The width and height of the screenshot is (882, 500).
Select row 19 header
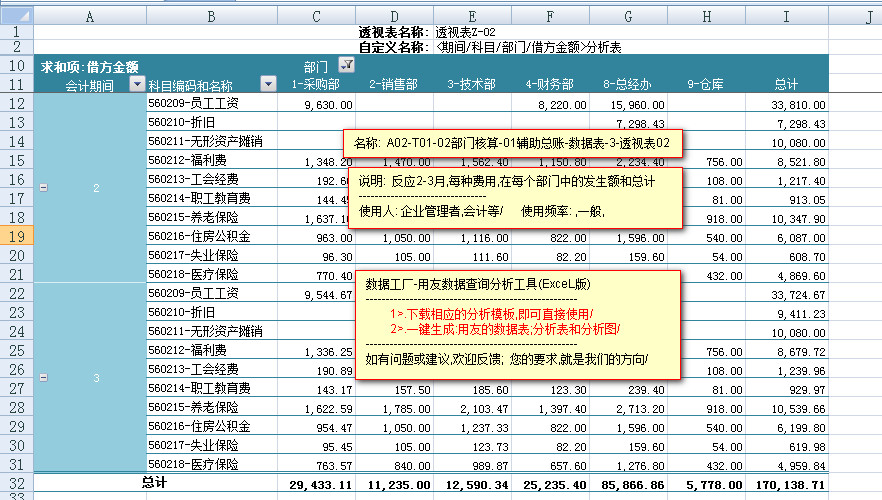tap(16, 236)
